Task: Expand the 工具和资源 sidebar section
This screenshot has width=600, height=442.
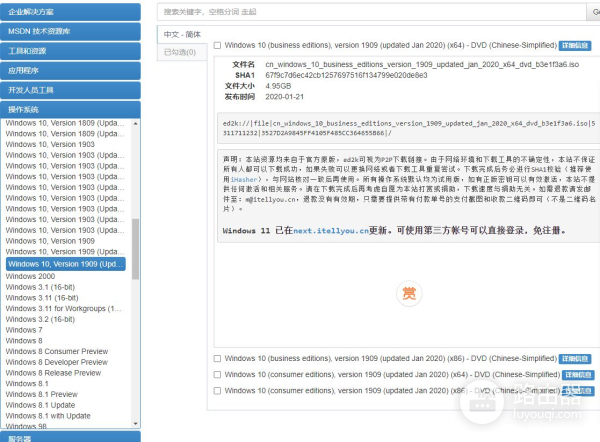Action: pyautogui.click(x=70, y=51)
